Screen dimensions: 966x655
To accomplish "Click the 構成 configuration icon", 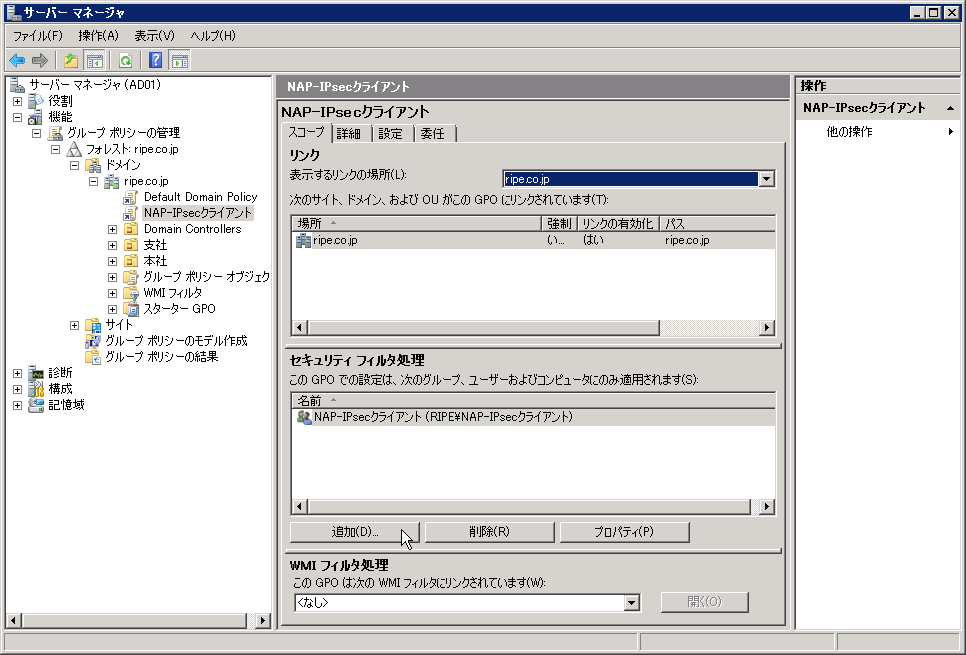I will pos(37,389).
